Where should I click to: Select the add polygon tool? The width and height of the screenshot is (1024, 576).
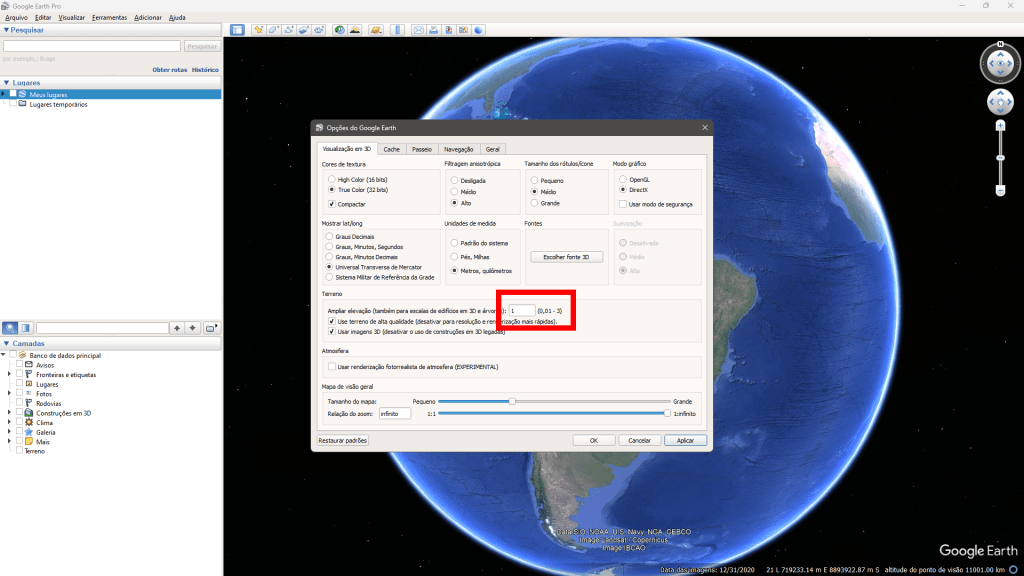273,29
